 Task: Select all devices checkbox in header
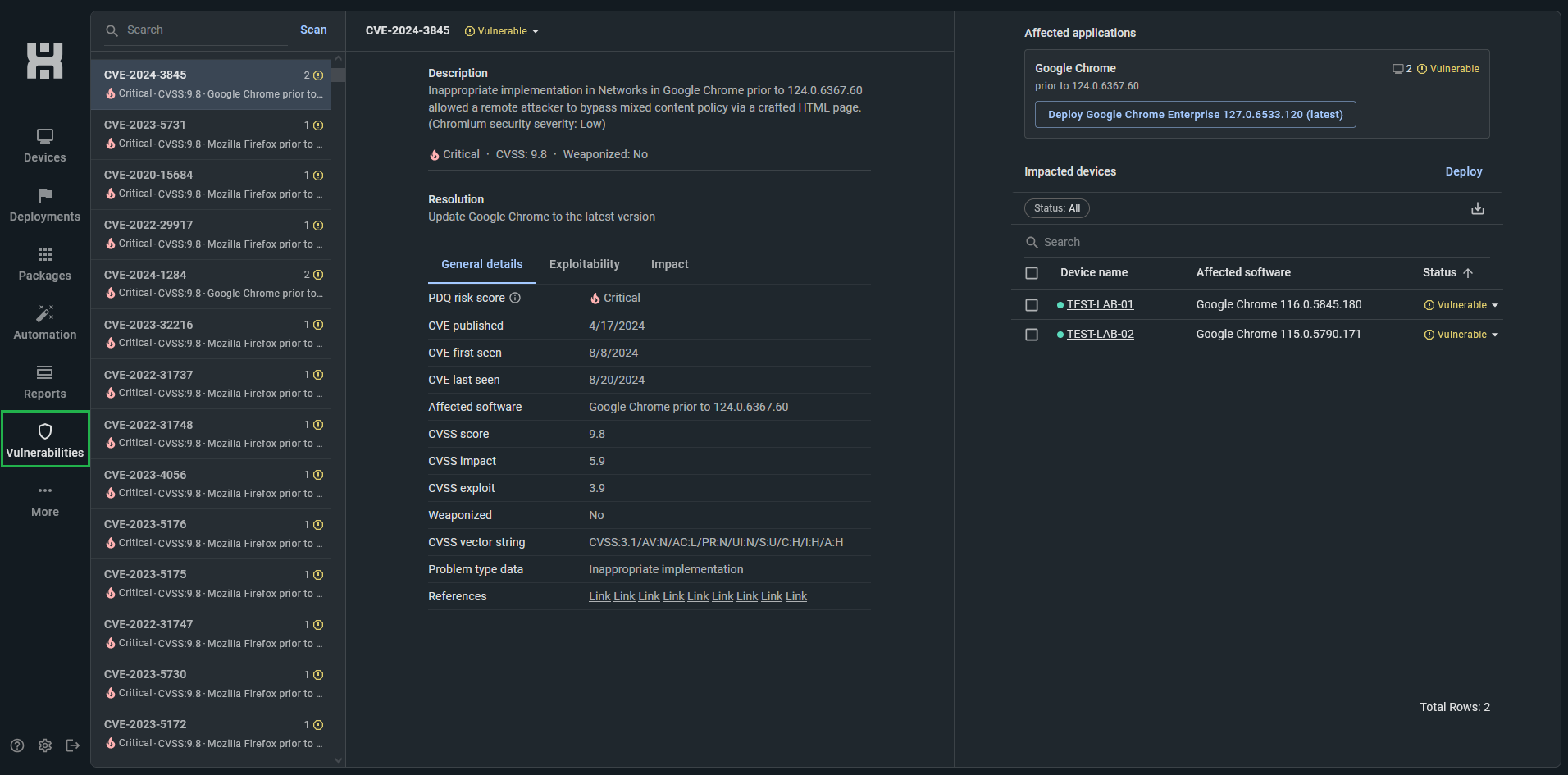1032,273
